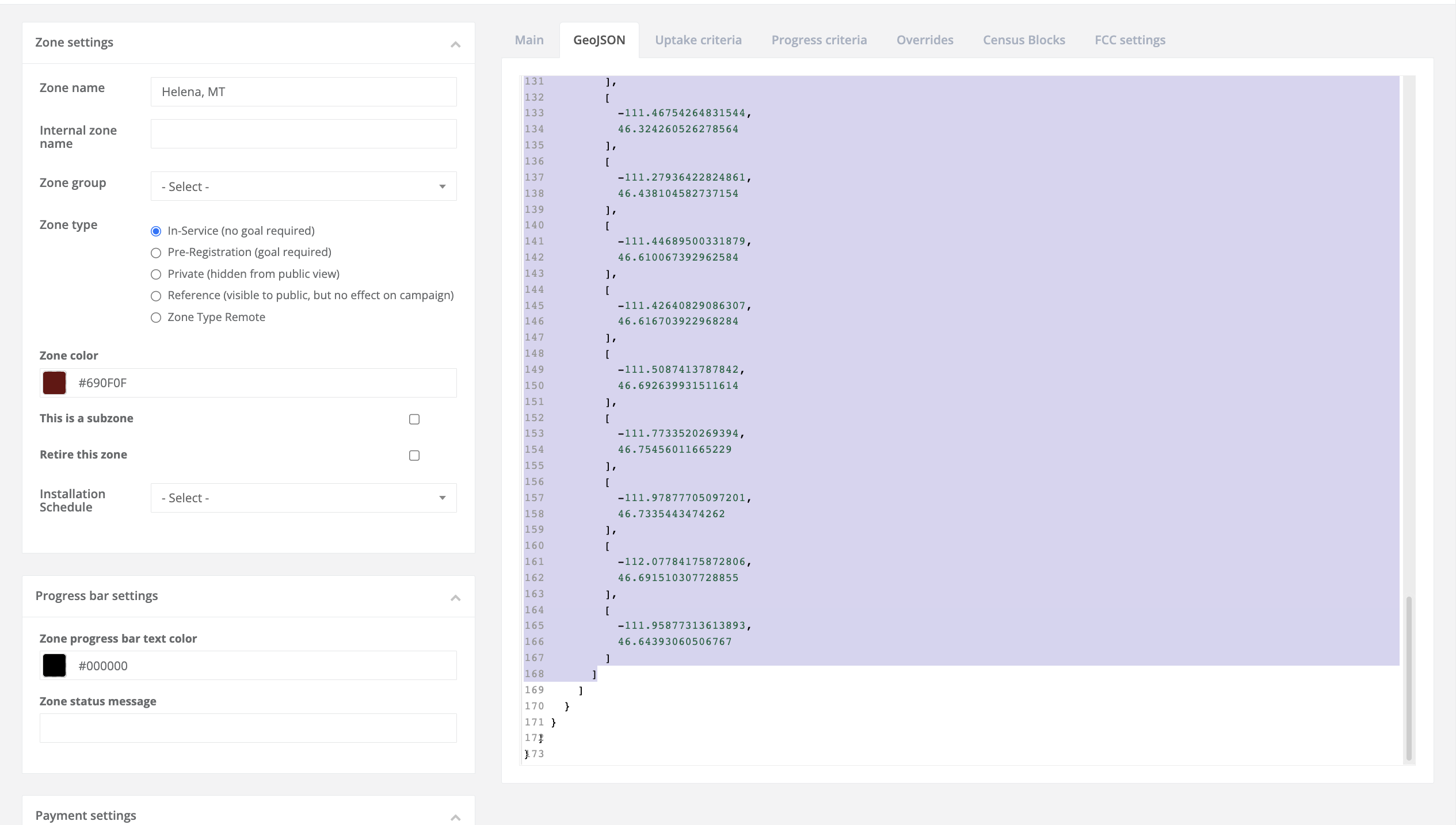Switch to the Overrides tab

924,40
